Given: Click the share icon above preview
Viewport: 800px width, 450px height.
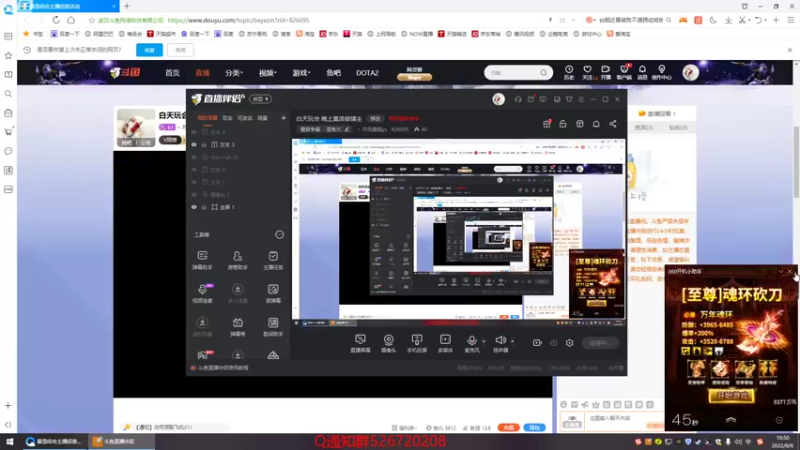Looking at the screenshot, I should click(613, 124).
